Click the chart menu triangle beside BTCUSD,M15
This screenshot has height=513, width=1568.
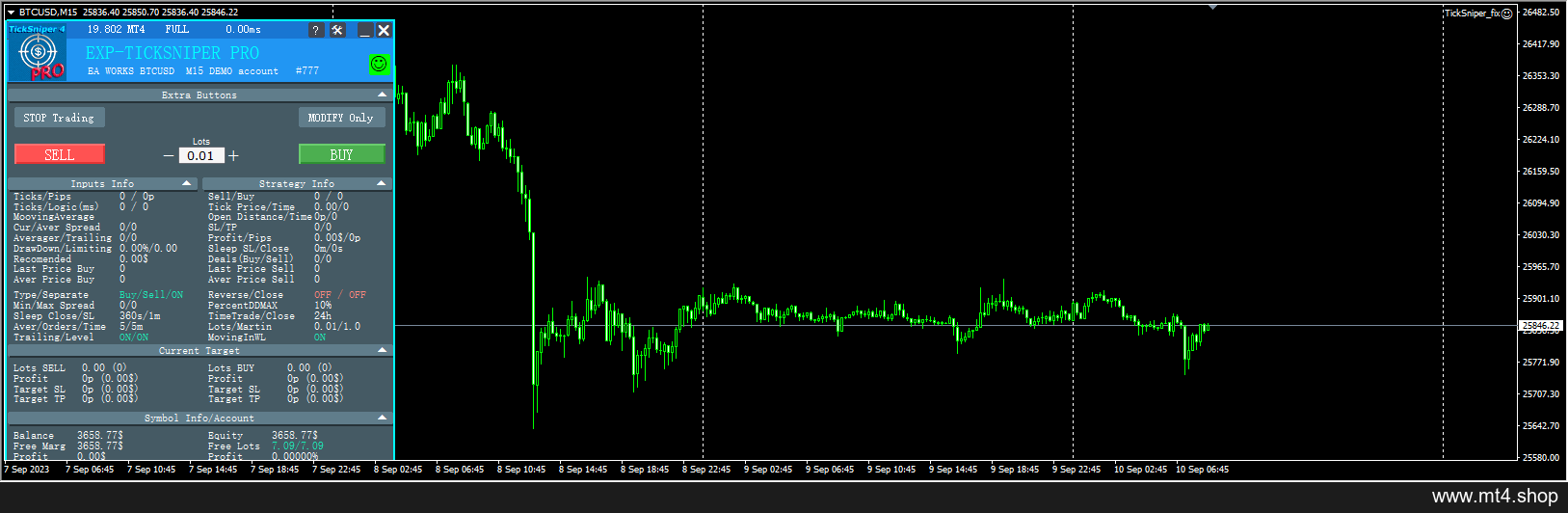point(11,13)
